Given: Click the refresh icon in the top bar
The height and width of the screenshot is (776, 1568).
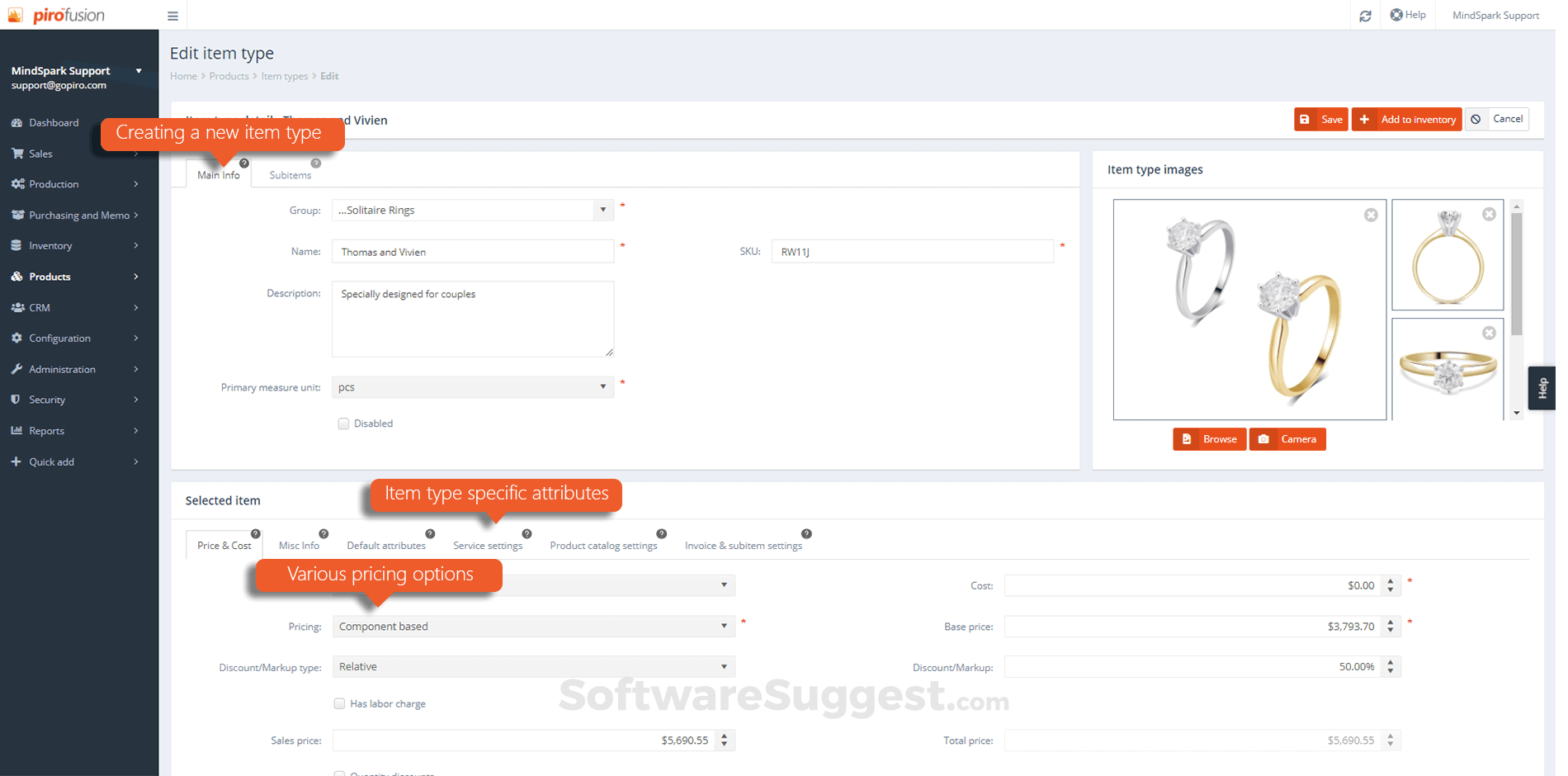Looking at the screenshot, I should pyautogui.click(x=1365, y=15).
